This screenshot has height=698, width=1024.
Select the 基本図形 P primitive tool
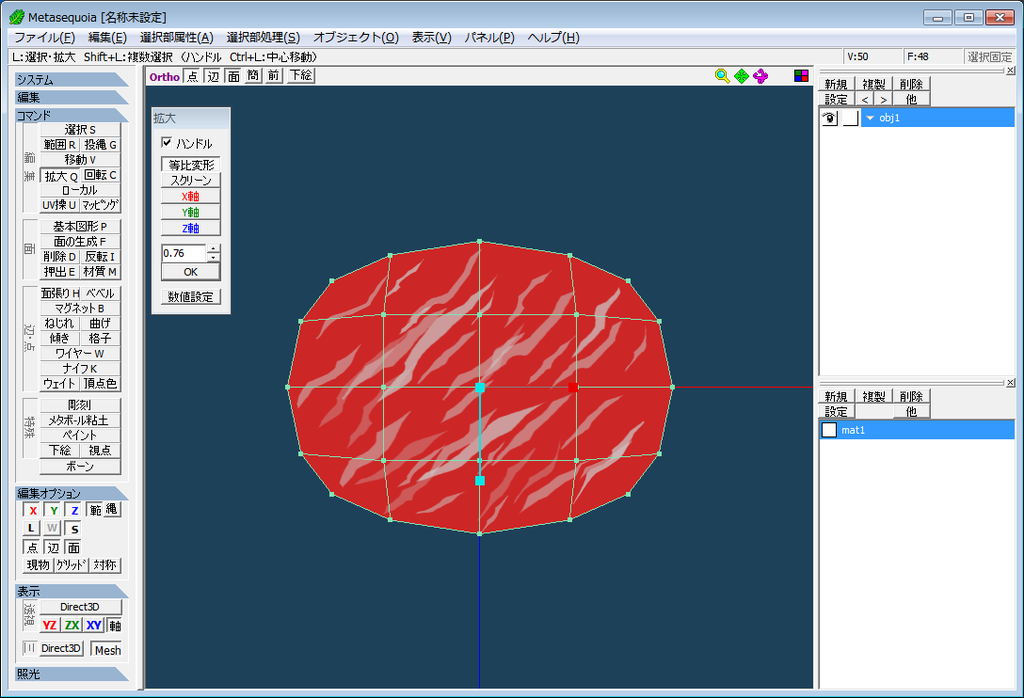pos(80,226)
